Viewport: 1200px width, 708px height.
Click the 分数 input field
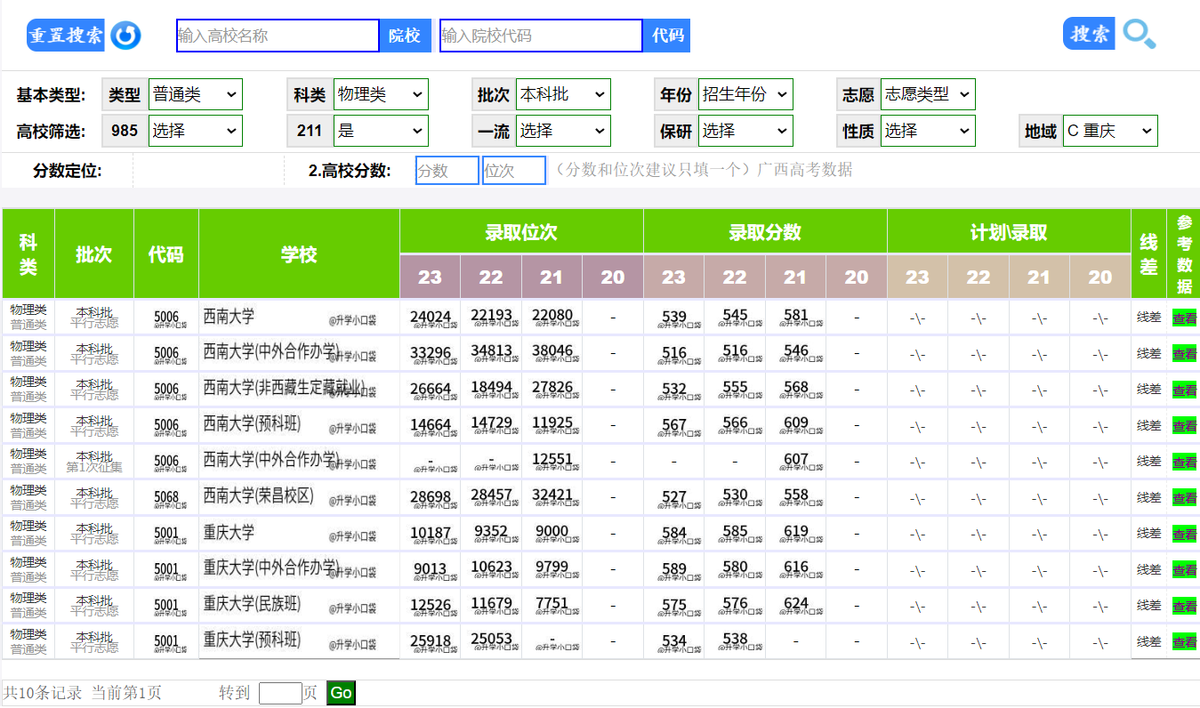[446, 171]
